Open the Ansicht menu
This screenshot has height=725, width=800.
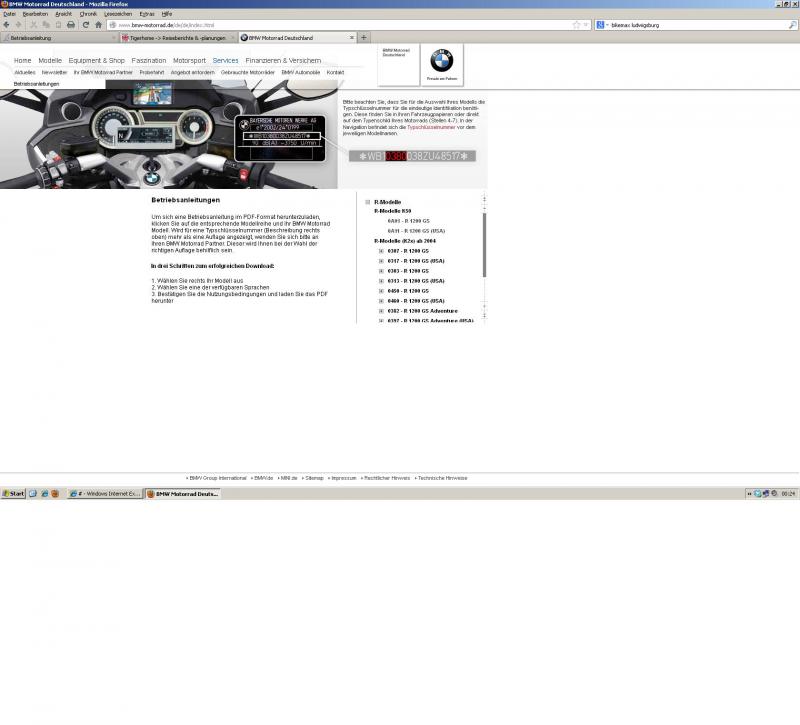pyautogui.click(x=63, y=14)
